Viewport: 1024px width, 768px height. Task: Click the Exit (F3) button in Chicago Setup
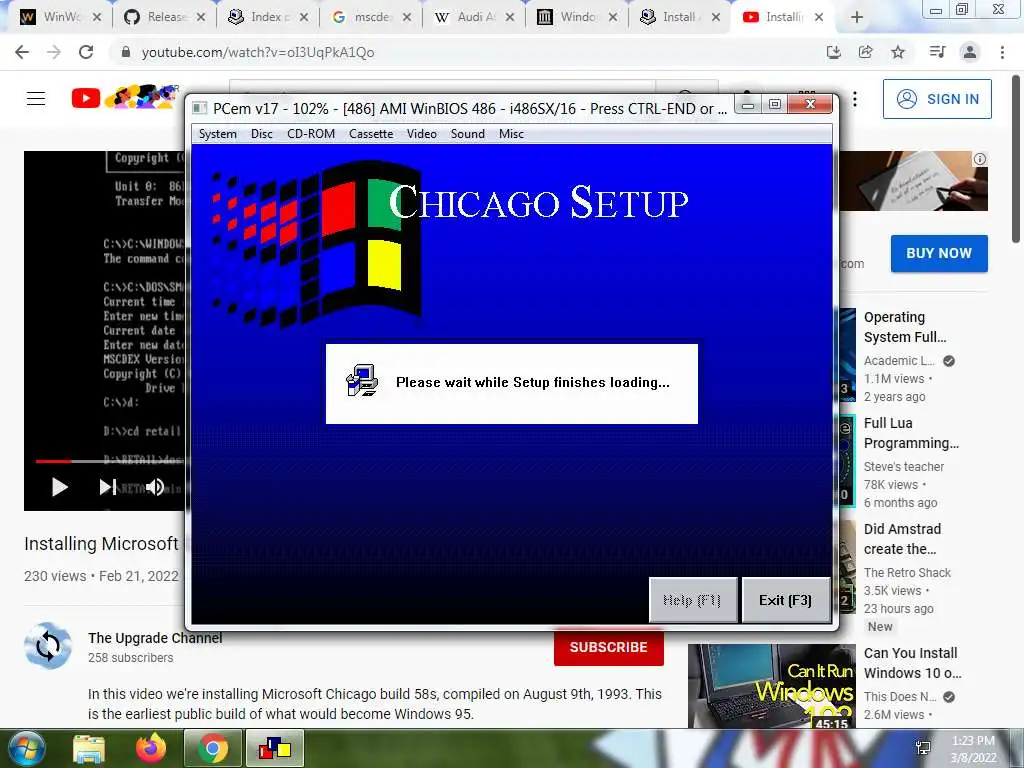786,600
